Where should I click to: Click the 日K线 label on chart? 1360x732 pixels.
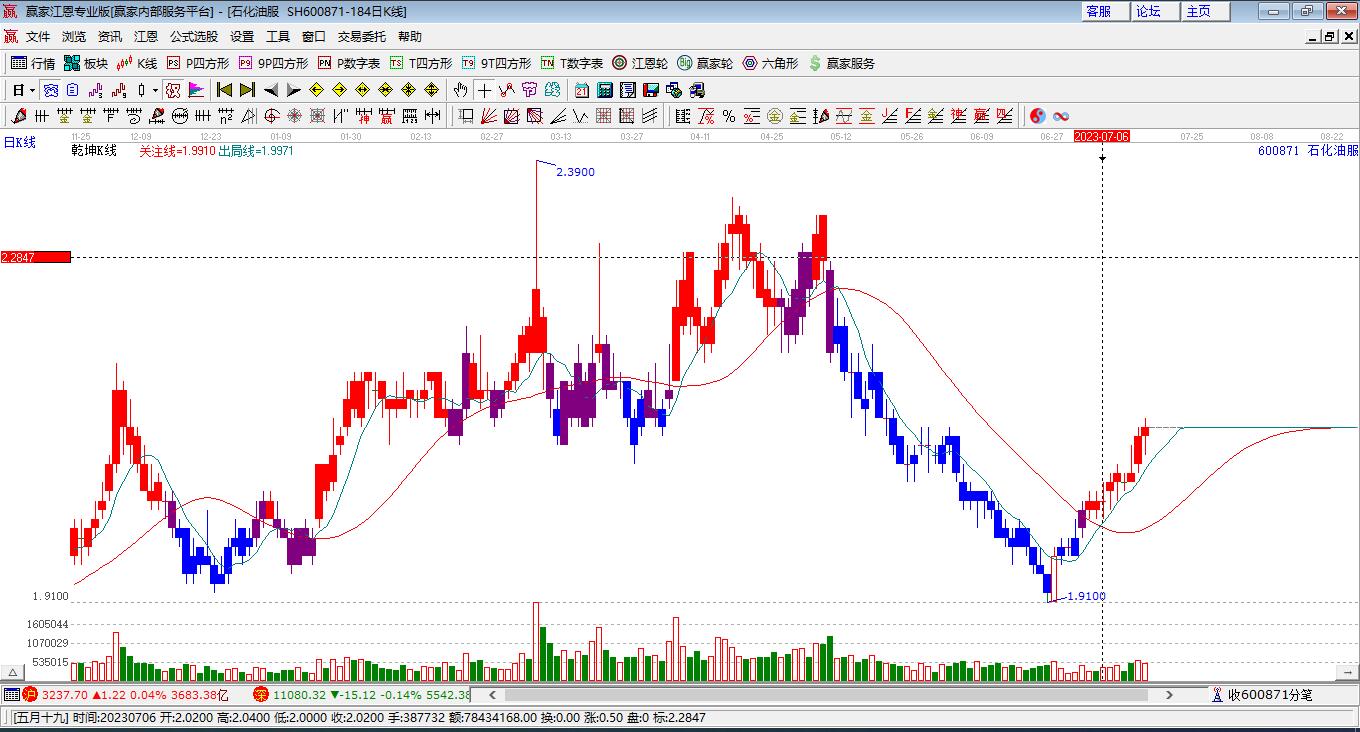coord(20,142)
